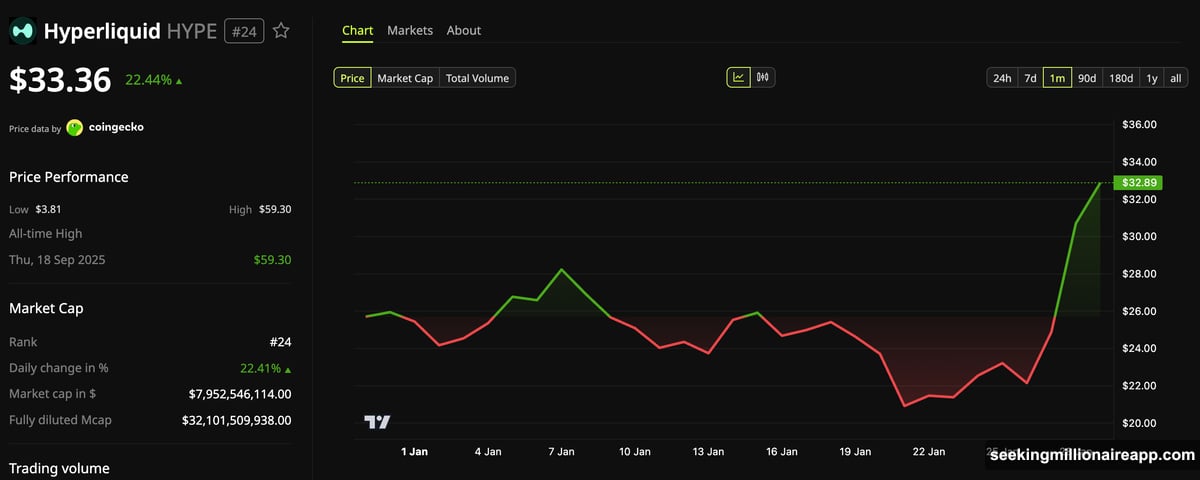Viewport: 1200px width, 480px height.
Task: Click the all-time high $59.30 green value
Action: [272, 260]
